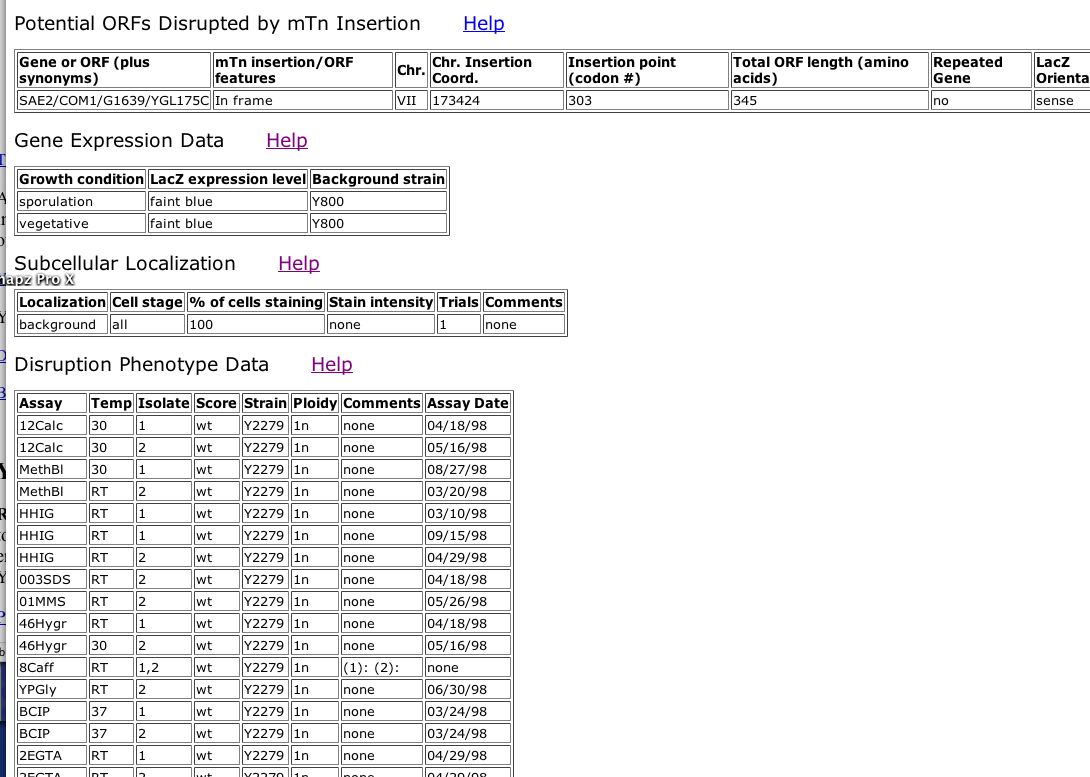Select the 'LacZ expression level' column header
The image size is (1090, 777).
tap(227, 179)
